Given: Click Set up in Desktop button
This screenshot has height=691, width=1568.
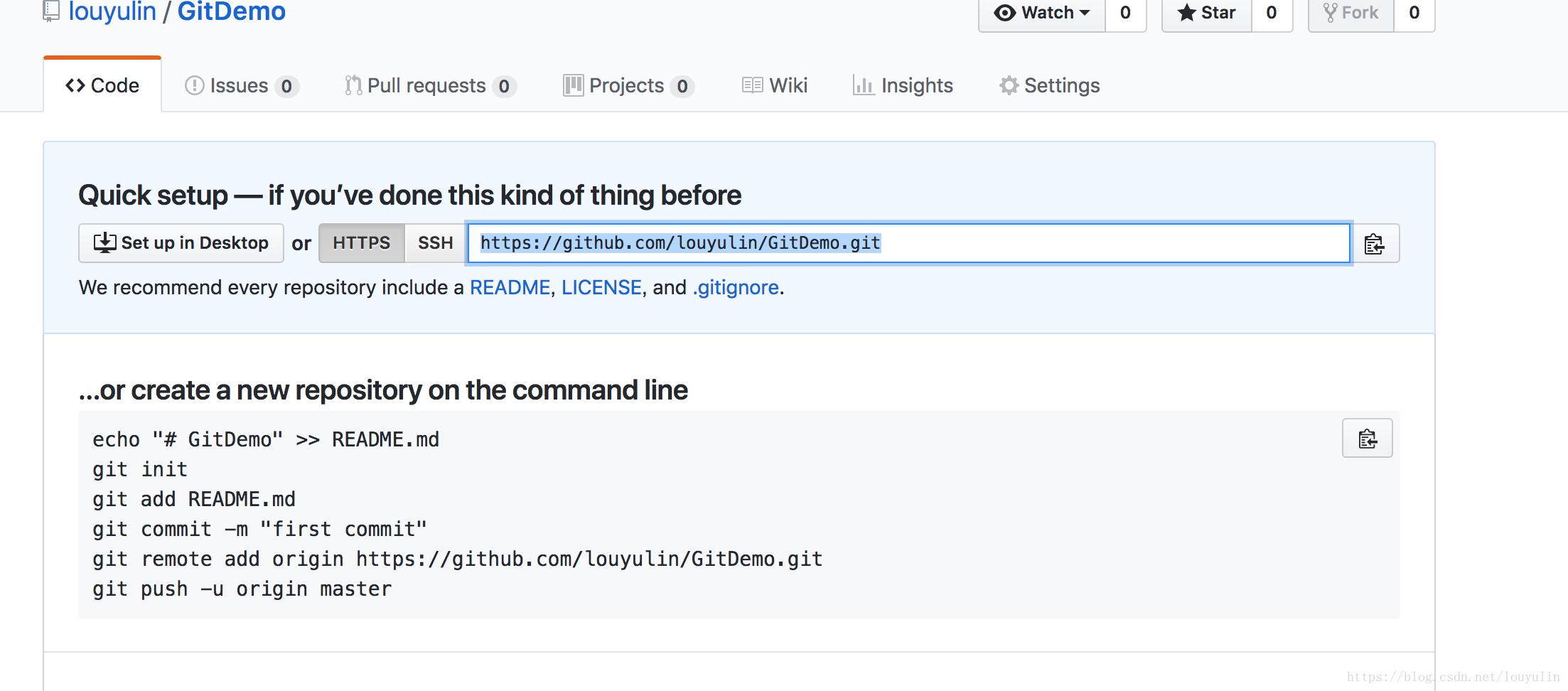Looking at the screenshot, I should coord(181,243).
